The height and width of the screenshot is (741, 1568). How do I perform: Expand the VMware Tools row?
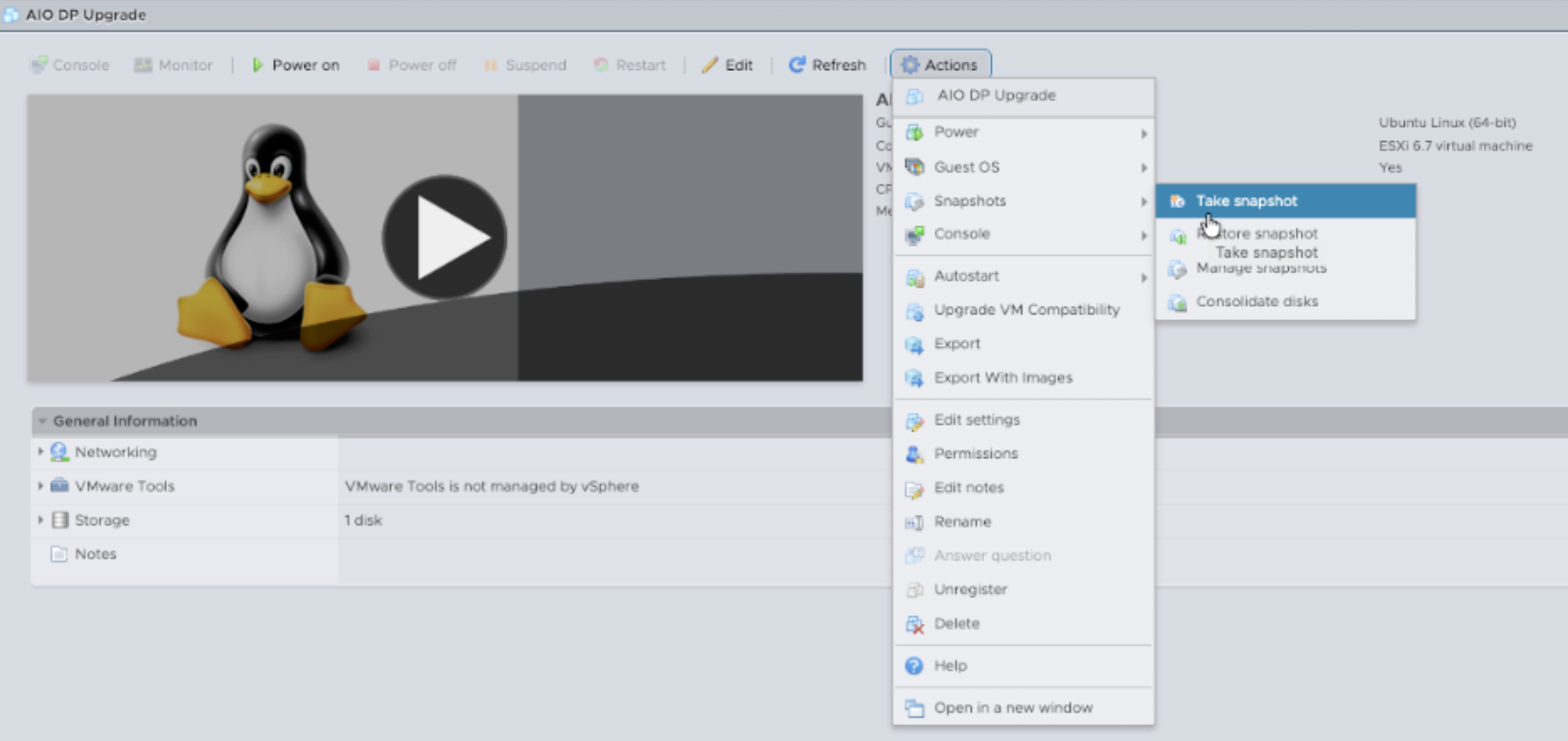40,486
